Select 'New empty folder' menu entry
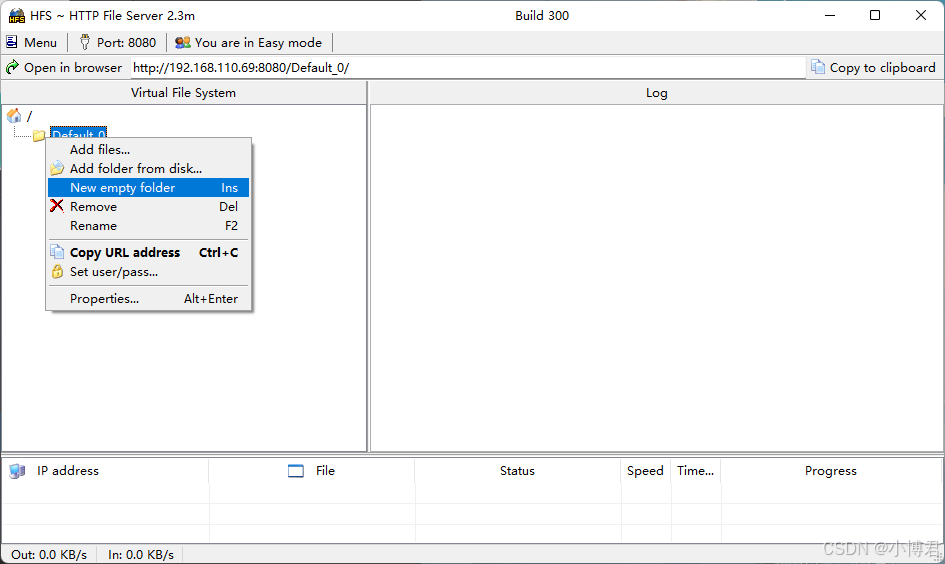Screen dimensions: 945x564 148,187
